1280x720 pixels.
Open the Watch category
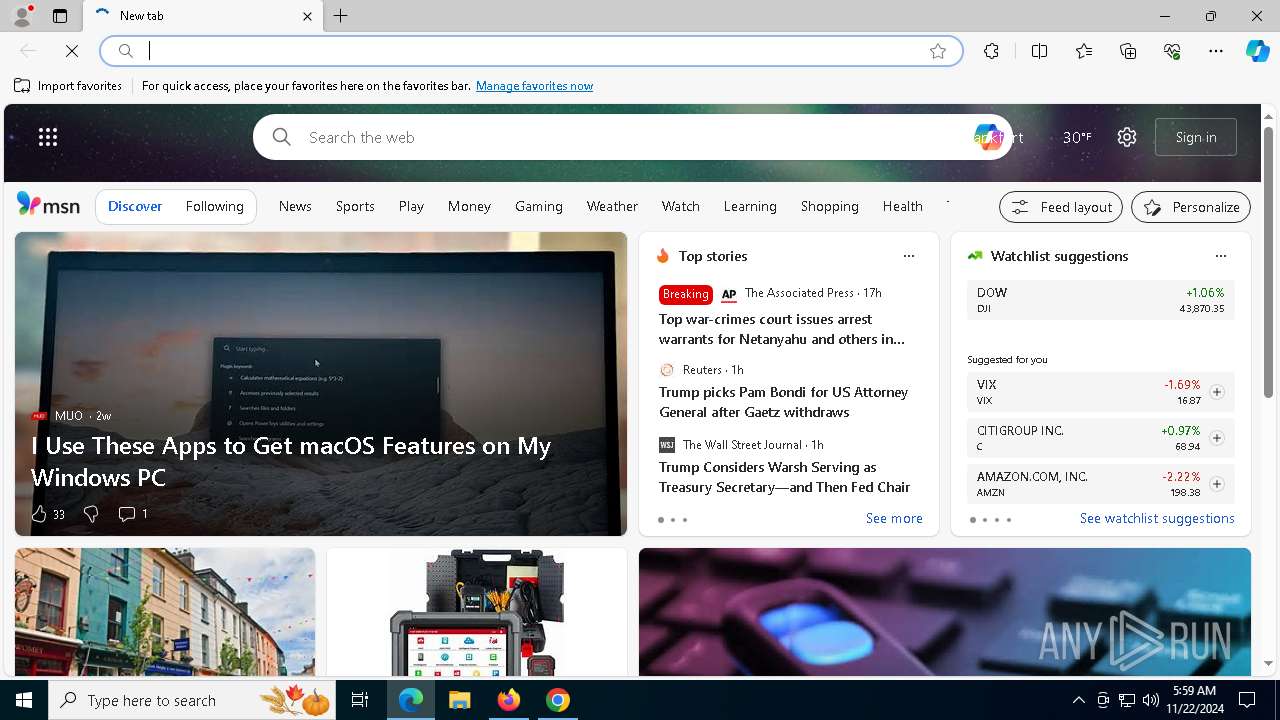click(x=680, y=206)
